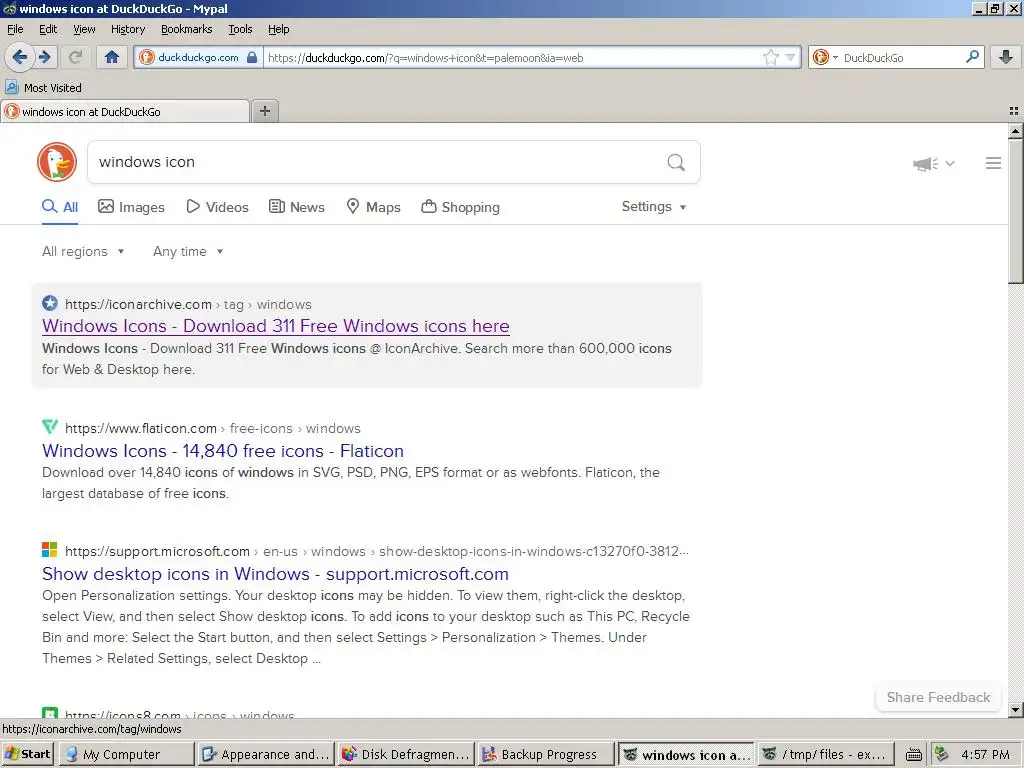Open the Flaticon 14,840 free icons link
Image resolution: width=1024 pixels, height=768 pixels.
(x=223, y=451)
